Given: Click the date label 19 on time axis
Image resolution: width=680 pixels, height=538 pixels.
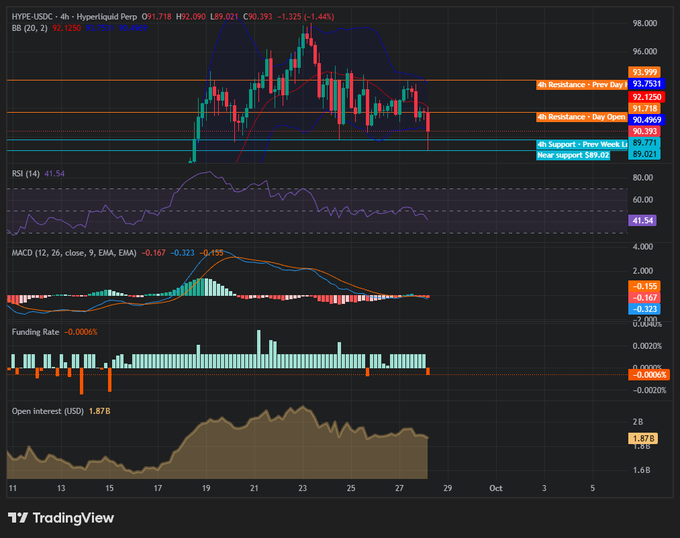Looking at the screenshot, I should click(206, 489).
